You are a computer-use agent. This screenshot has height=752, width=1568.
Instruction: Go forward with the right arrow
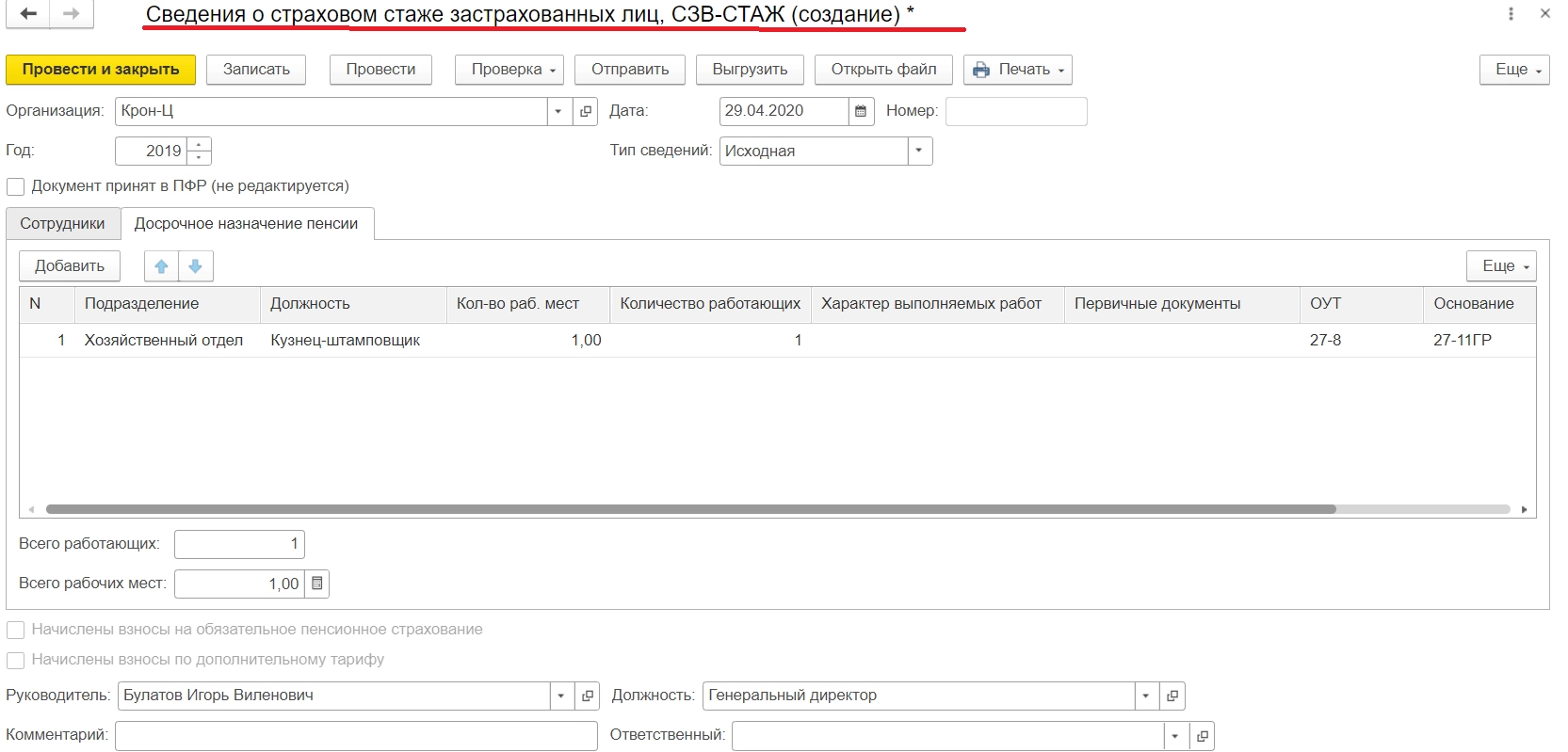(72, 14)
